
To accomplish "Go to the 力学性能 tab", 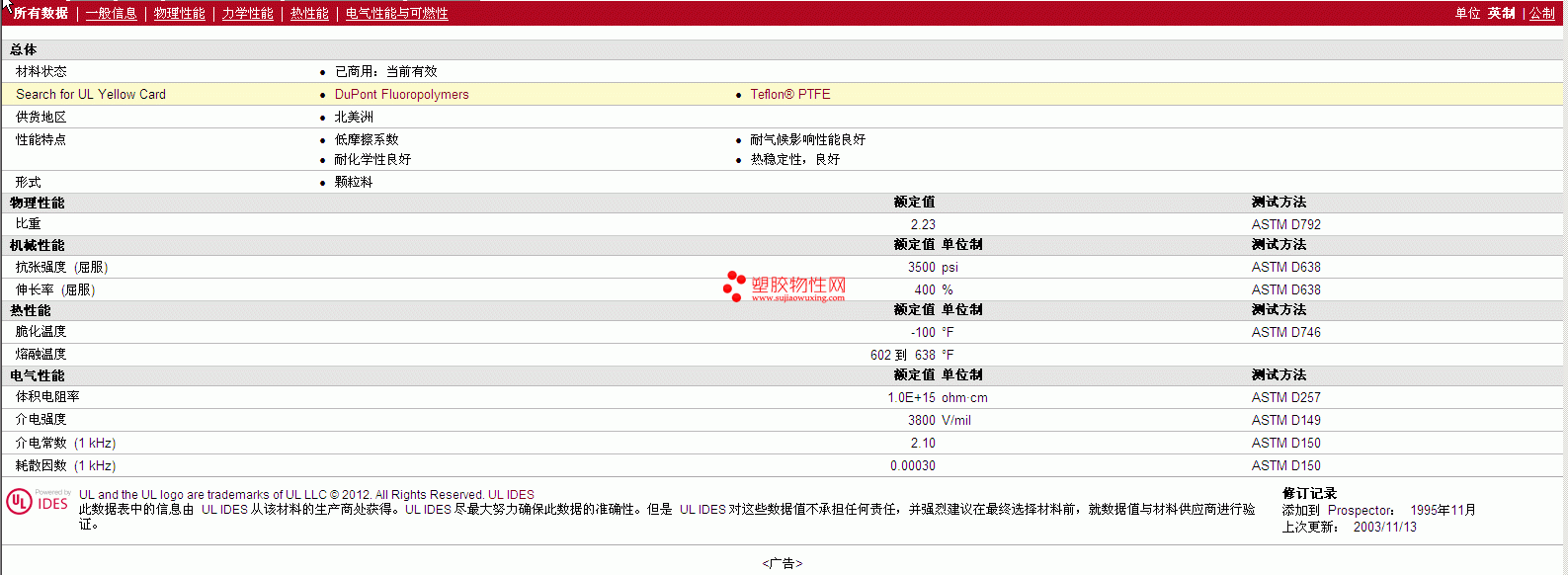I will 248,13.
